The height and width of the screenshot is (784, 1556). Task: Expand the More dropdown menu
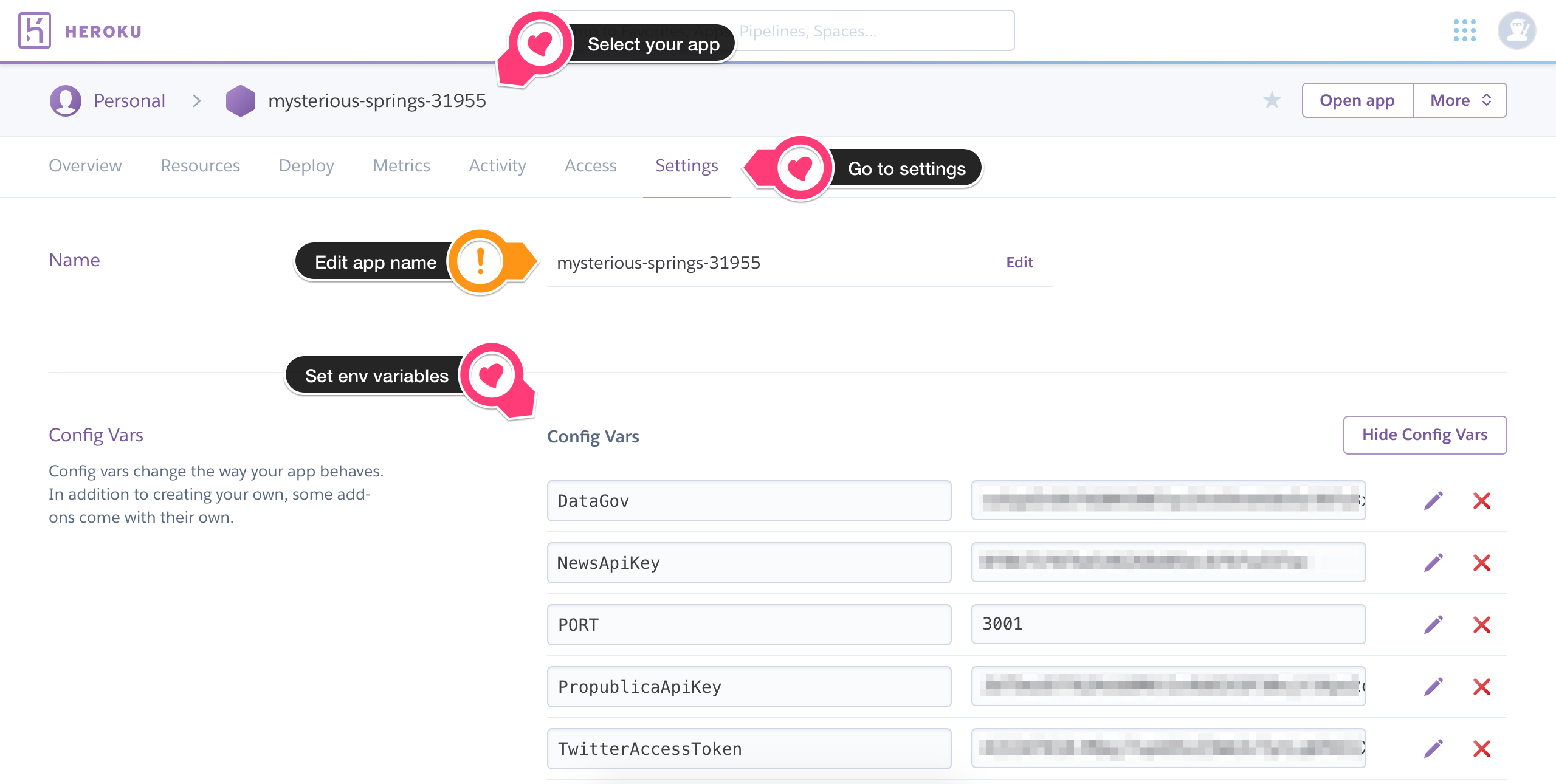tap(1459, 100)
